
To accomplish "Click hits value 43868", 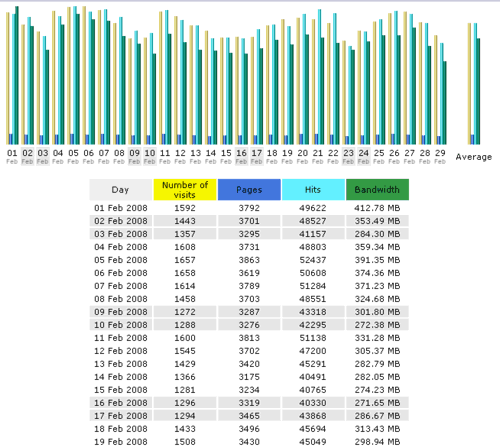I will click(313, 416).
